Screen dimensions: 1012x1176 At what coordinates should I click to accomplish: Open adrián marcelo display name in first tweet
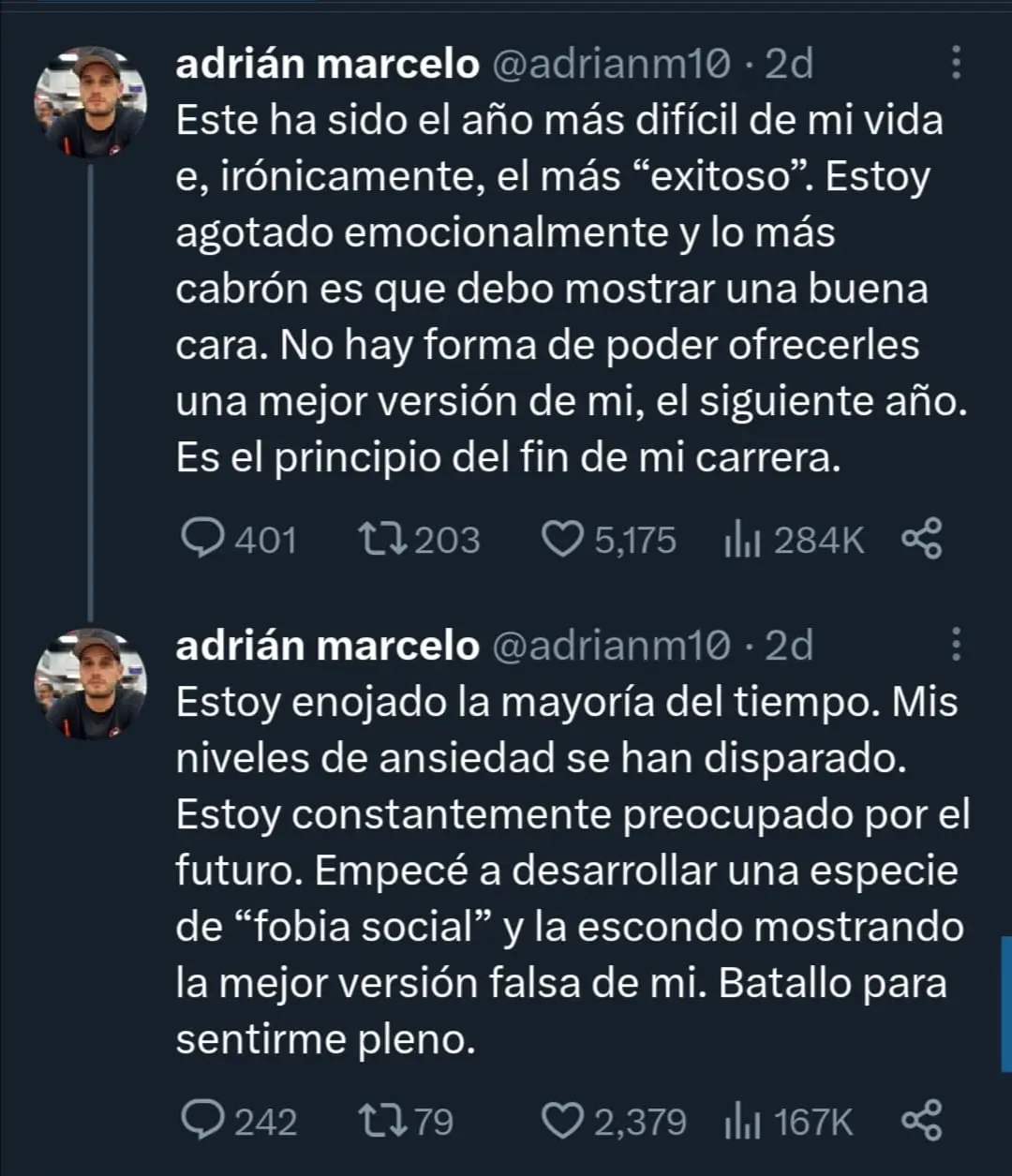click(x=327, y=64)
